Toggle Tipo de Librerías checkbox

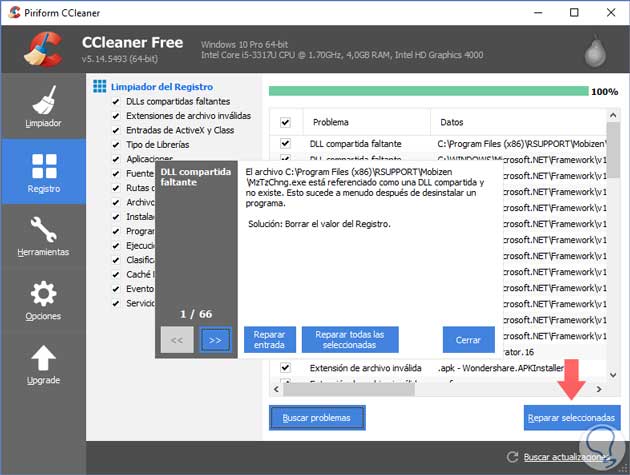click(116, 145)
